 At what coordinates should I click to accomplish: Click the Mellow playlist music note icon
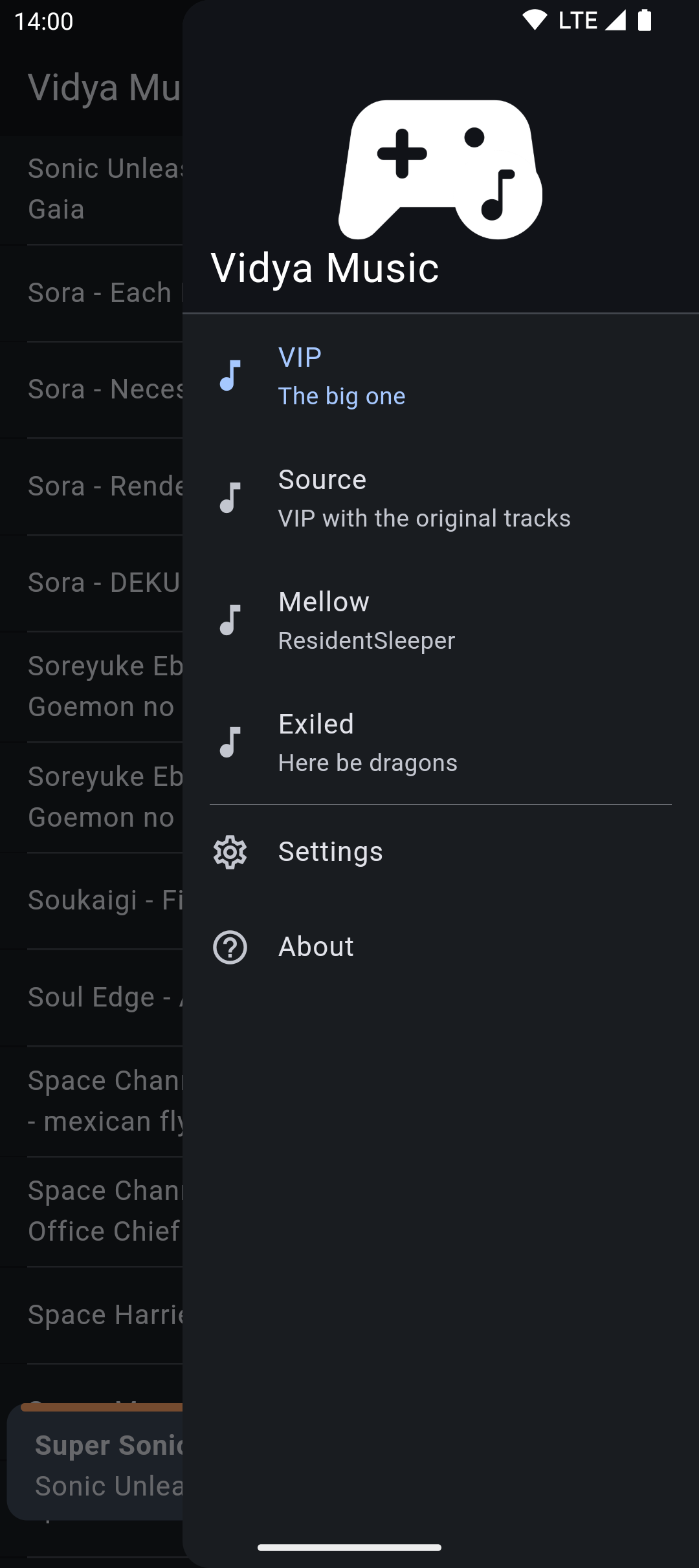point(230,620)
